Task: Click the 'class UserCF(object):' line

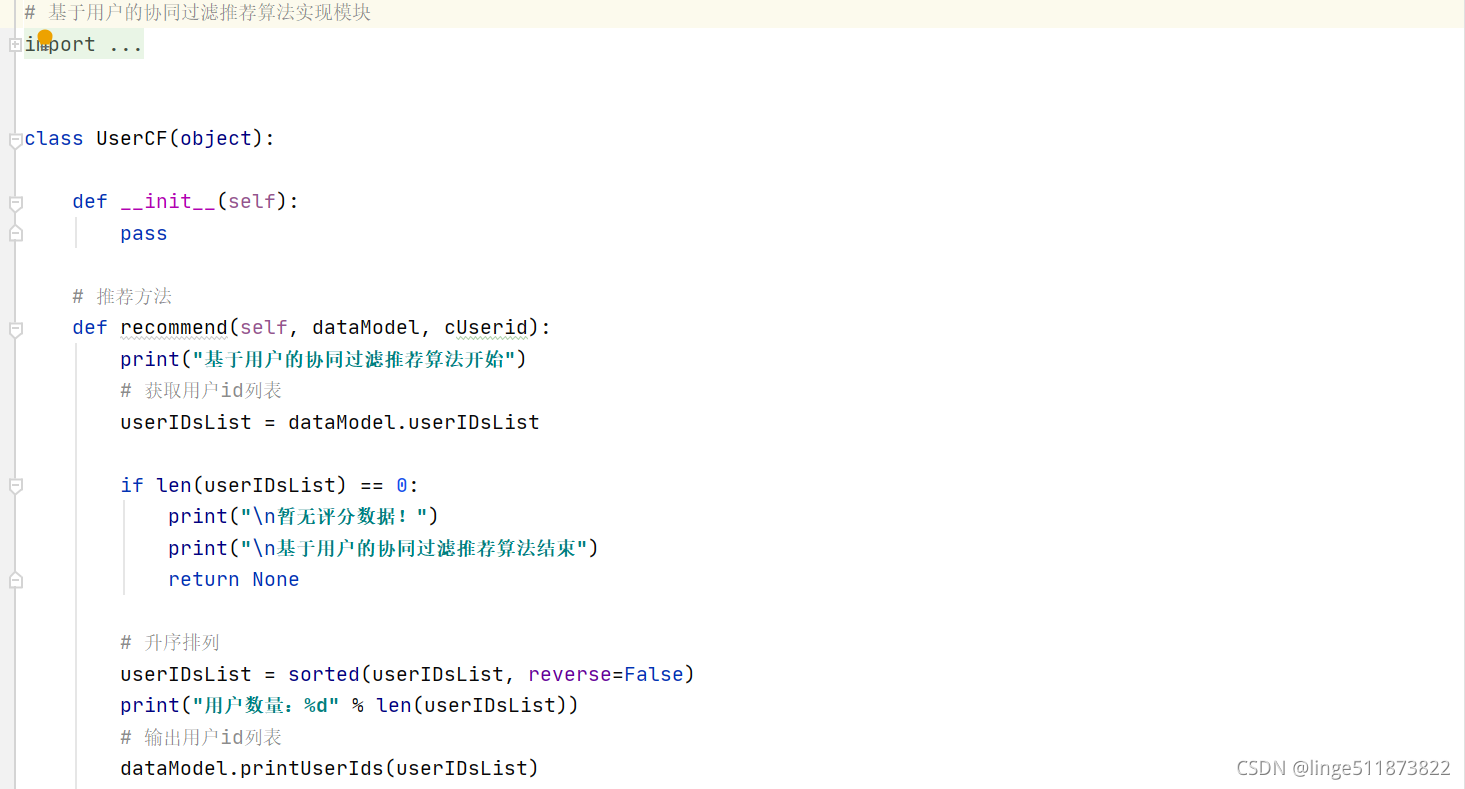Action: tap(150, 139)
